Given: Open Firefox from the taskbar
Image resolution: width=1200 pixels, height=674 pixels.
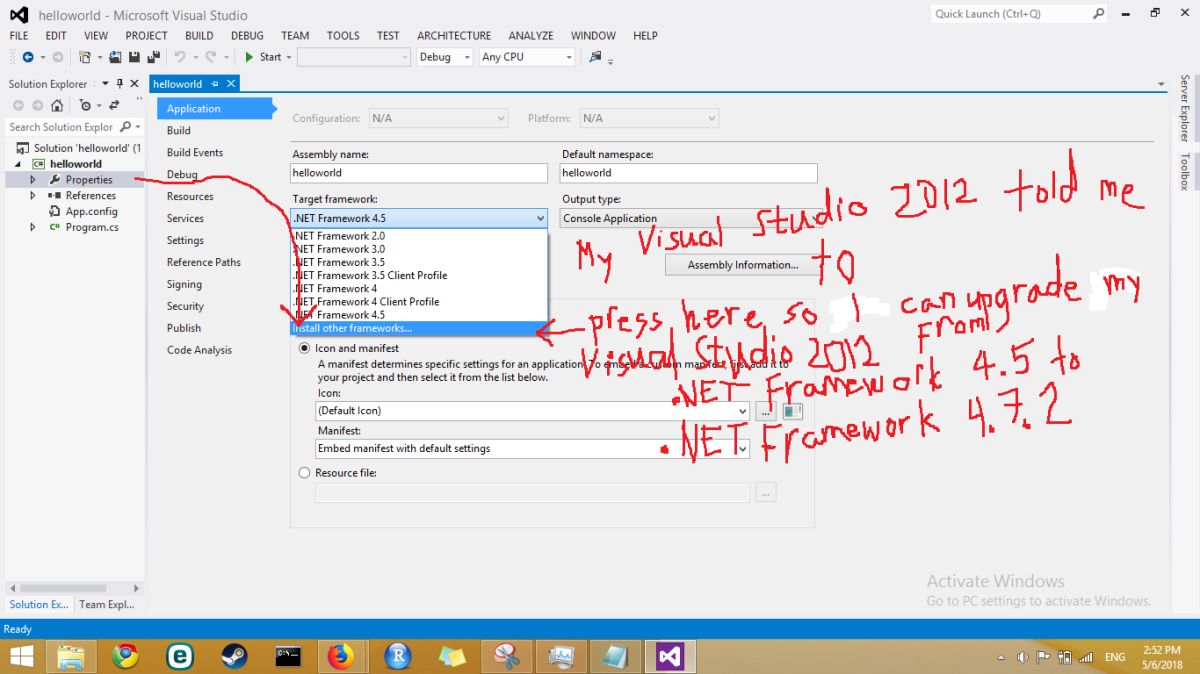Looking at the screenshot, I should (342, 656).
